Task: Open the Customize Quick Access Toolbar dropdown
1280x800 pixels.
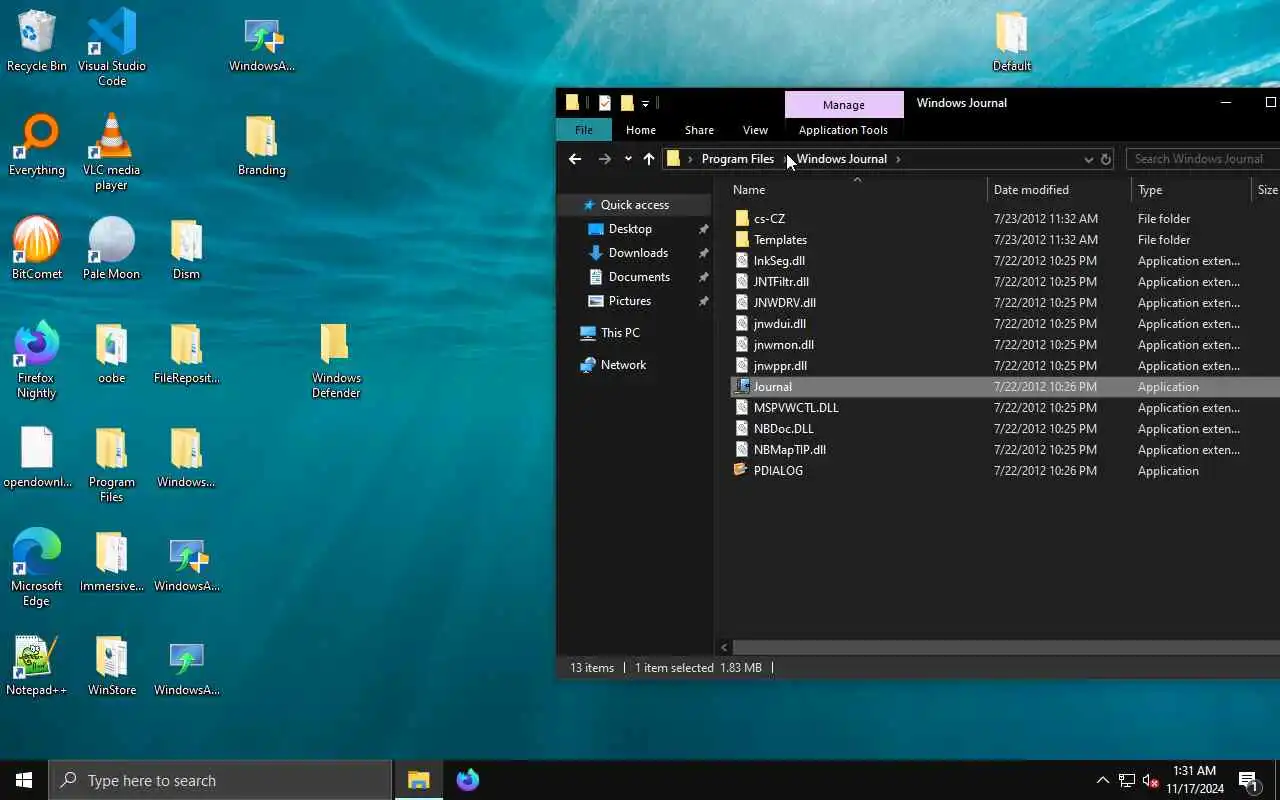Action: (x=646, y=103)
